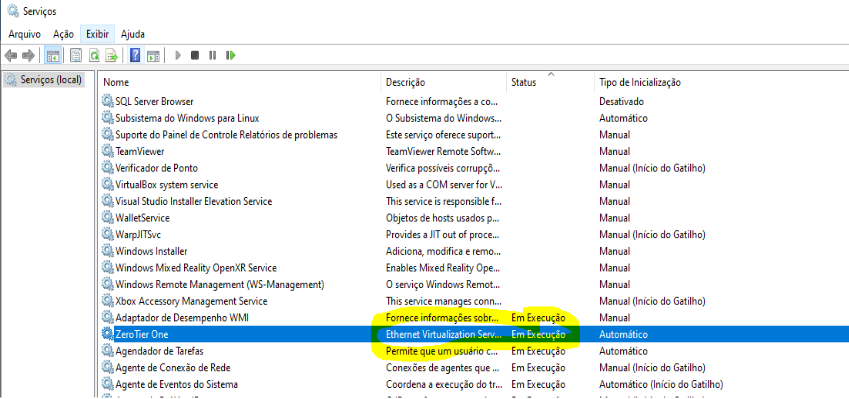Screen dimensions: 849x399
Task: Click the Automático (Início do Gatilho) startup type cell
Action: 661,384
